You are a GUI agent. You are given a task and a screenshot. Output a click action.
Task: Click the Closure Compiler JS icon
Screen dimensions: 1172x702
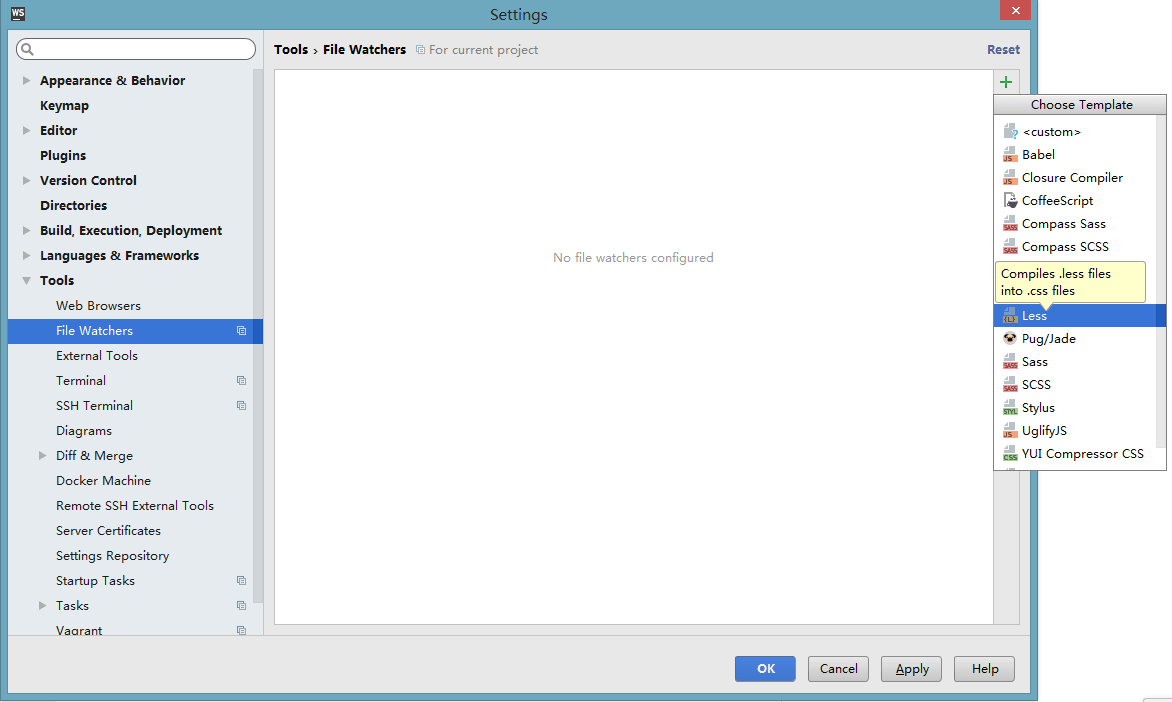tap(1010, 178)
